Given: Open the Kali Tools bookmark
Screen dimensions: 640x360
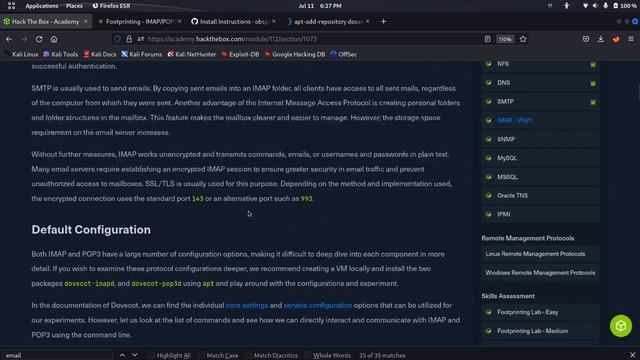Looking at the screenshot, I should pos(60,54).
